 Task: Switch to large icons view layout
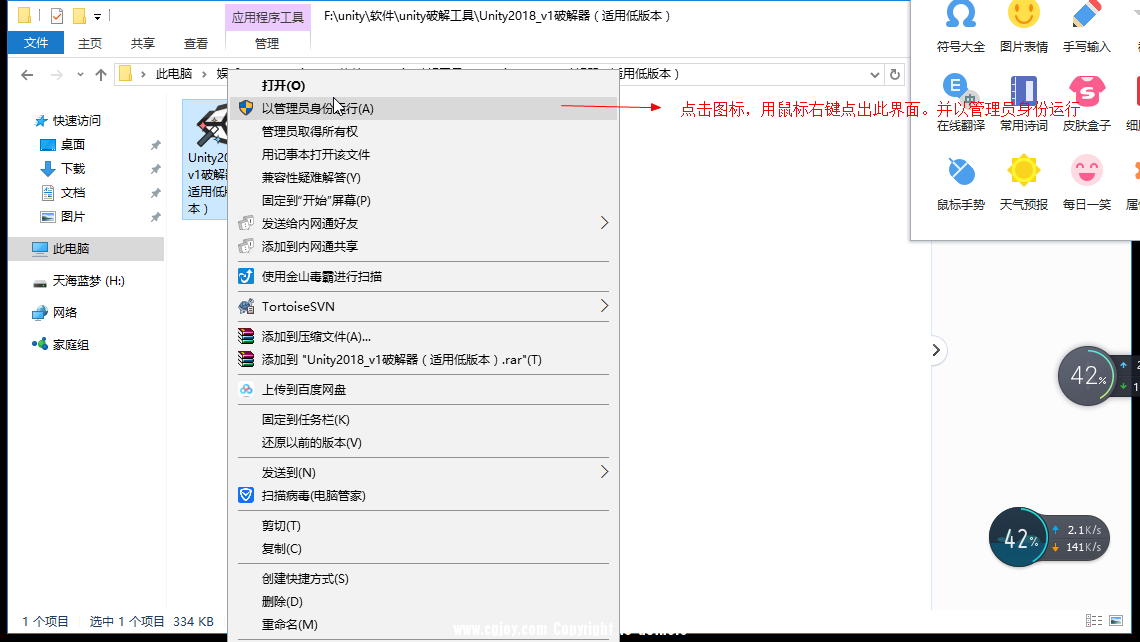[x=1116, y=620]
